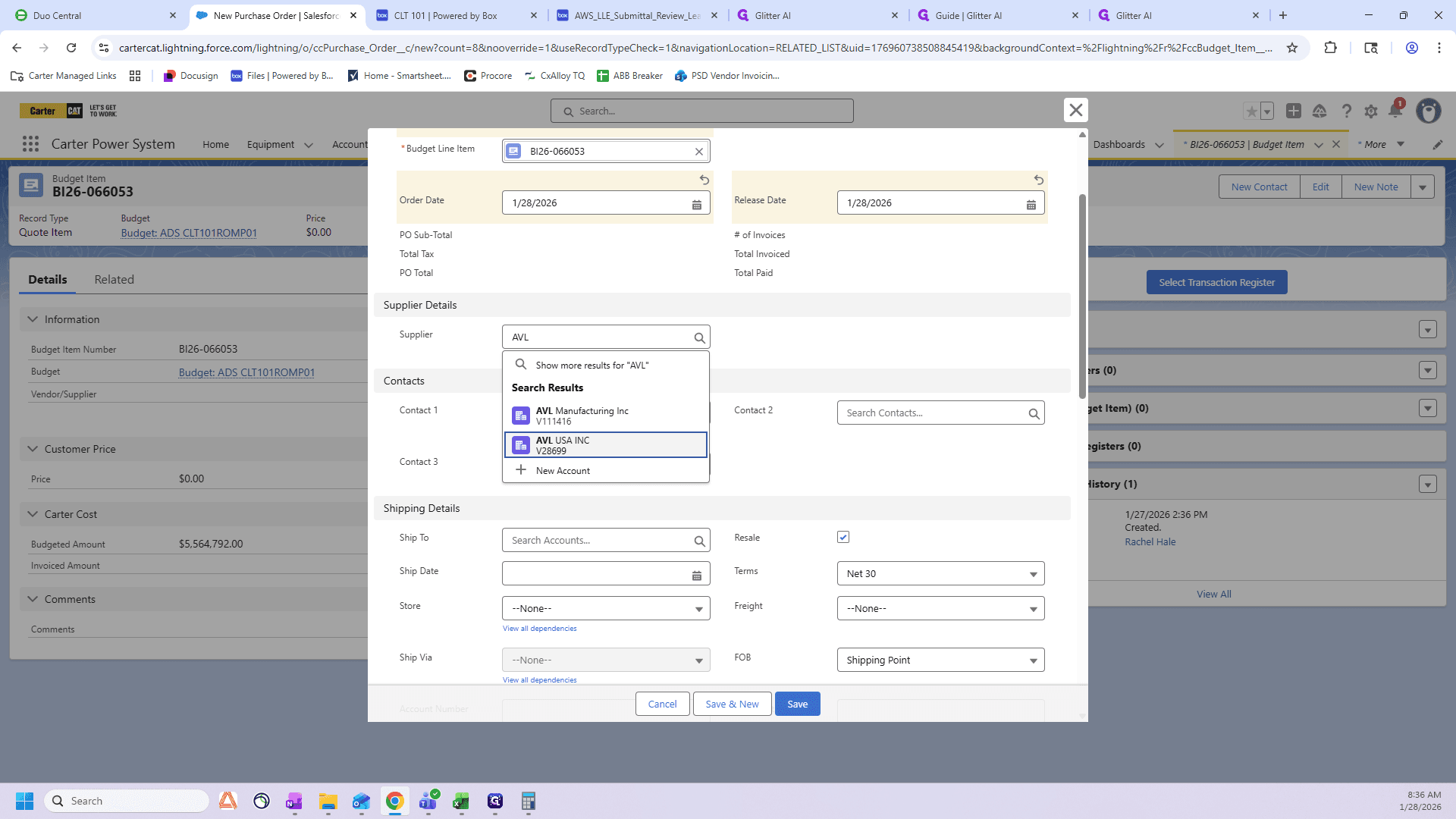This screenshot has width=1456, height=819.
Task: Open Microsoft Teams from the taskbar
Action: (428, 801)
